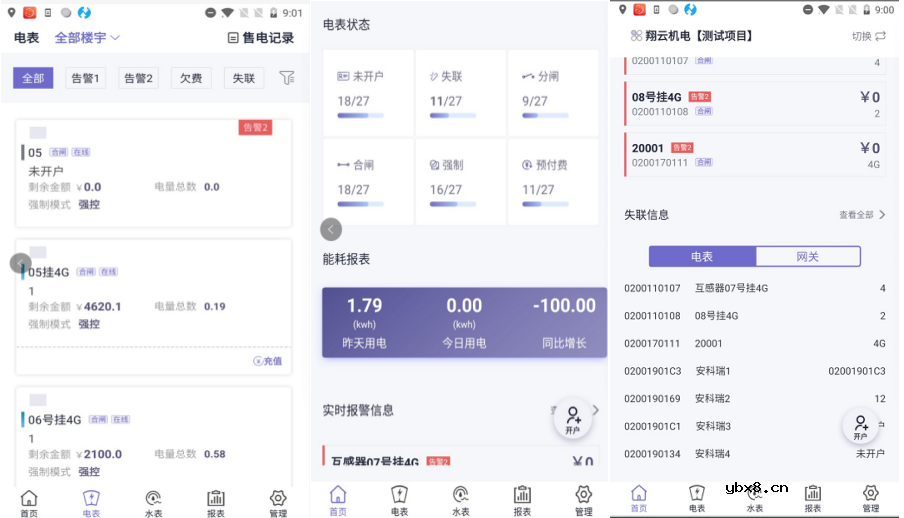Viewport: 904px width, 518px height.
Task: Open 预付费 11/27 status card
Action: click(553, 182)
